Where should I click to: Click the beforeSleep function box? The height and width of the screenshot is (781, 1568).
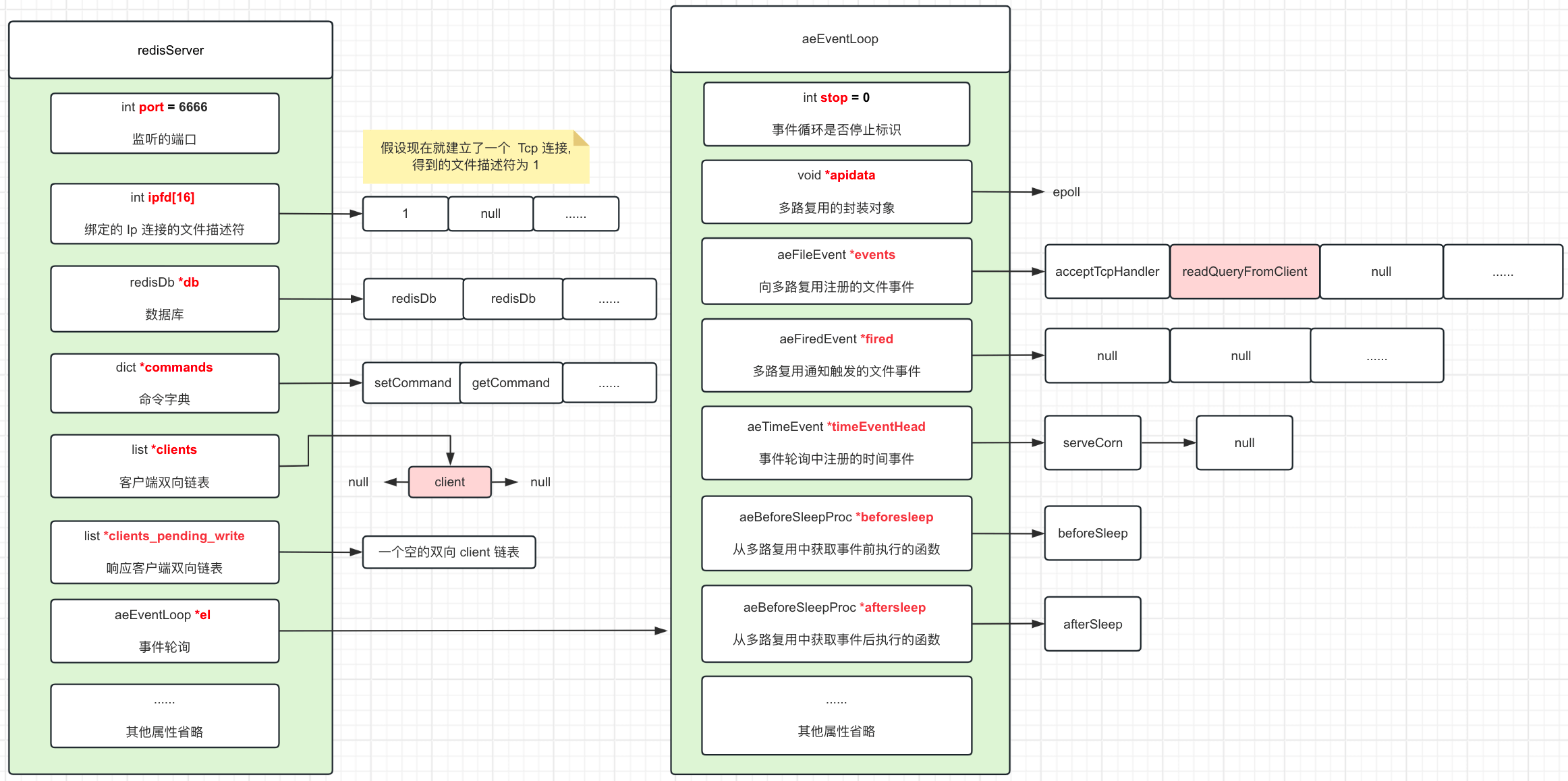(1093, 533)
